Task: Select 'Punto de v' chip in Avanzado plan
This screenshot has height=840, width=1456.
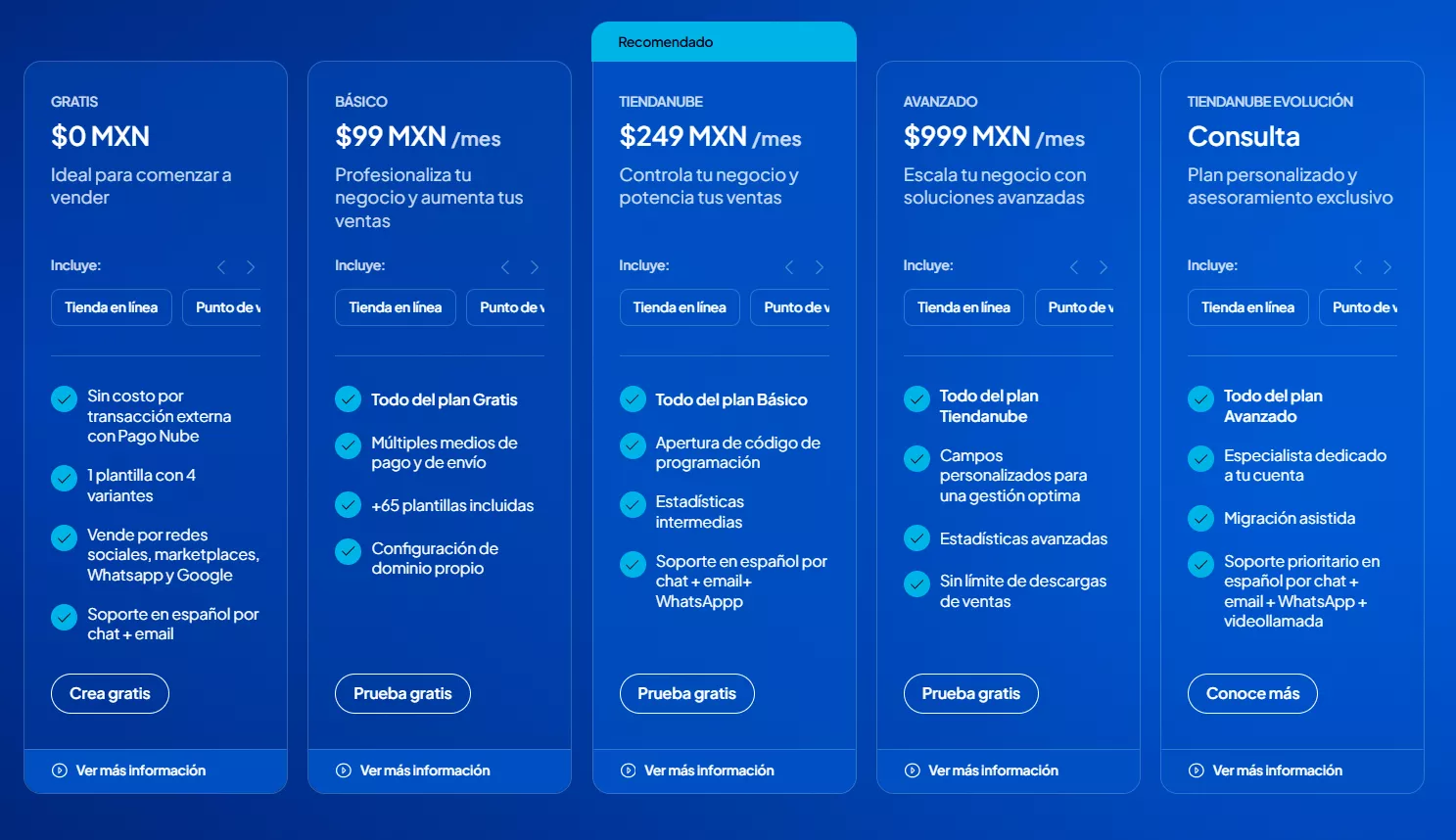Action: point(1074,307)
